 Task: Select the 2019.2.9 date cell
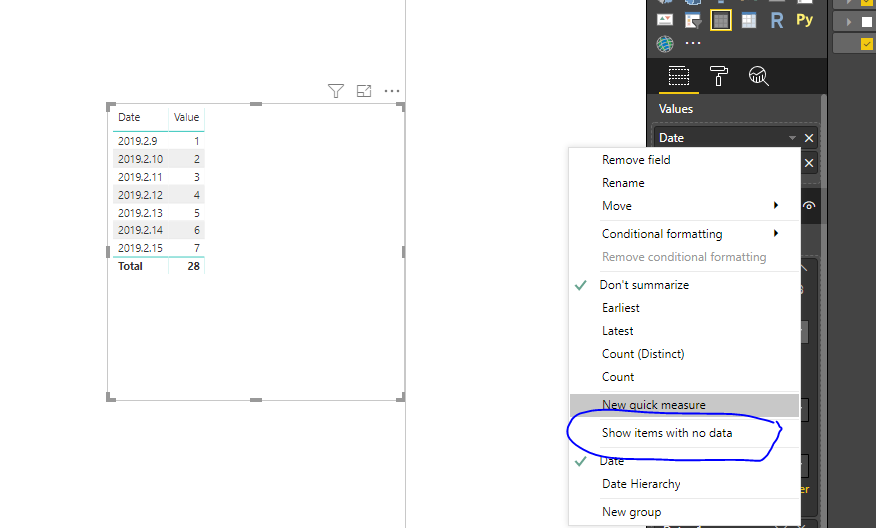137,141
